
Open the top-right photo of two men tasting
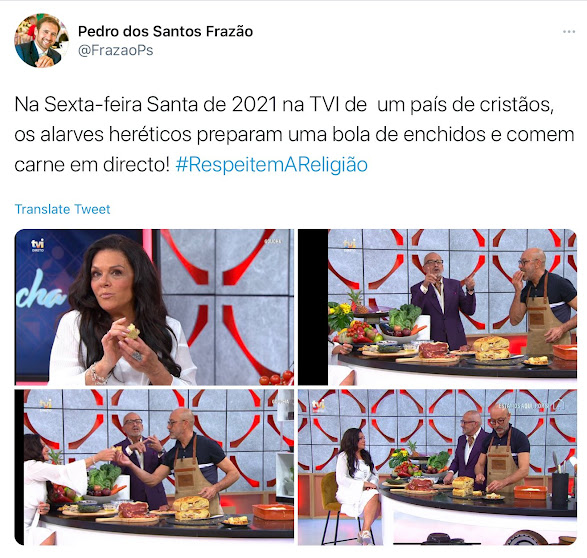tap(437, 307)
